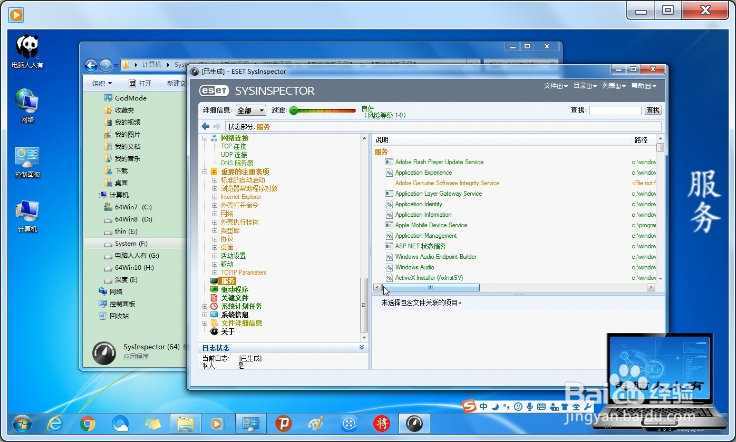This screenshot has width=736, height=442.
Task: Click the Windows Audio service icon
Action: 389,267
